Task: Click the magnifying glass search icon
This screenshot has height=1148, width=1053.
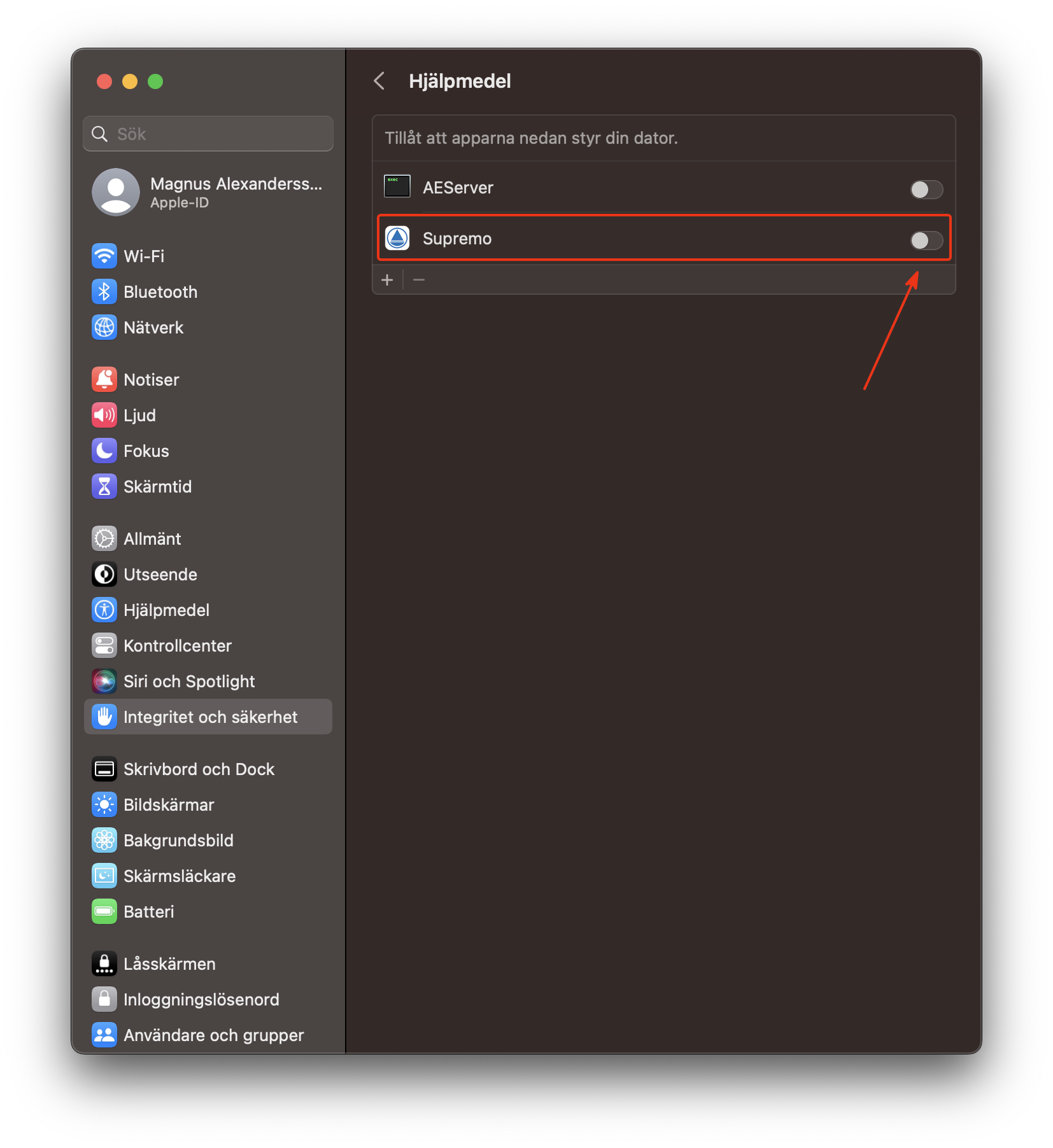Action: (99, 134)
